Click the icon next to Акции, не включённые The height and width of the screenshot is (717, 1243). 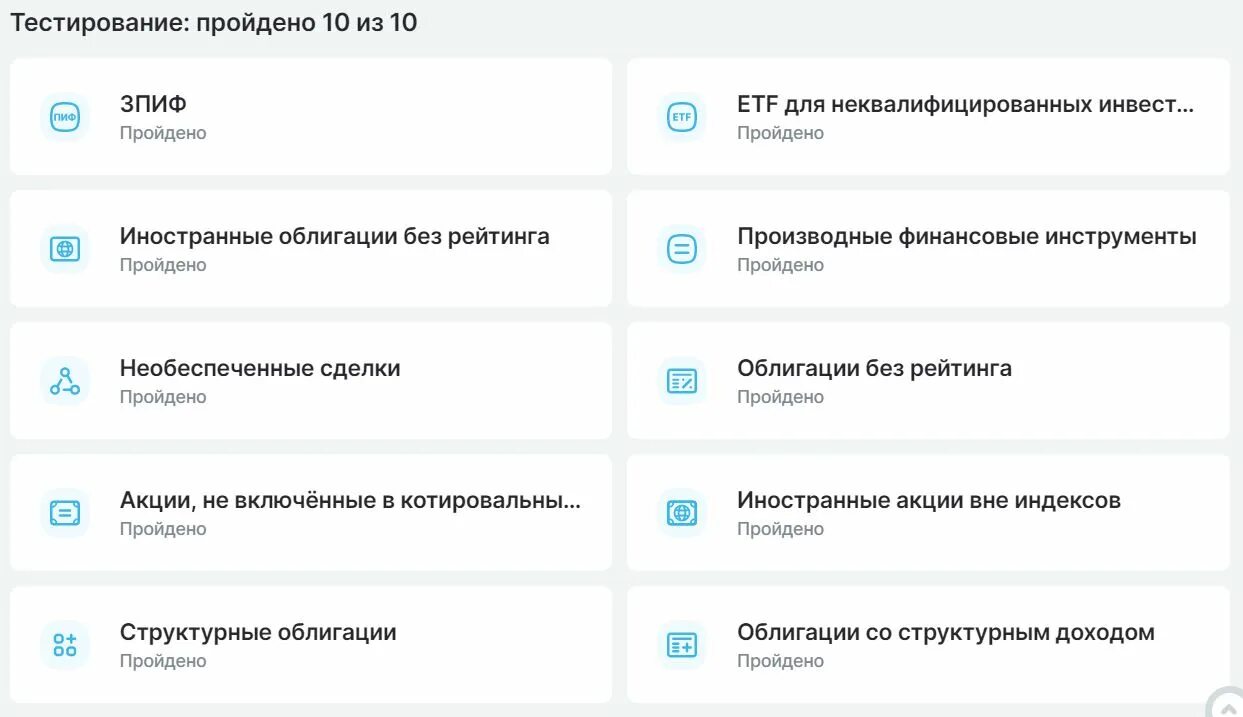pyautogui.click(x=65, y=513)
